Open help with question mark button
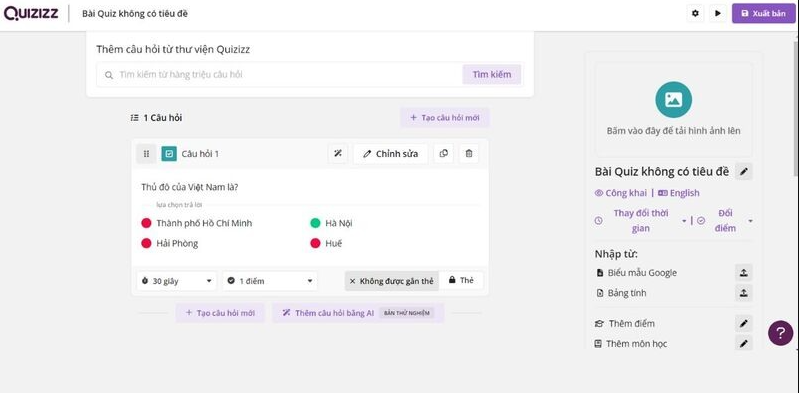Viewport: 799px width, 393px height. tap(780, 333)
